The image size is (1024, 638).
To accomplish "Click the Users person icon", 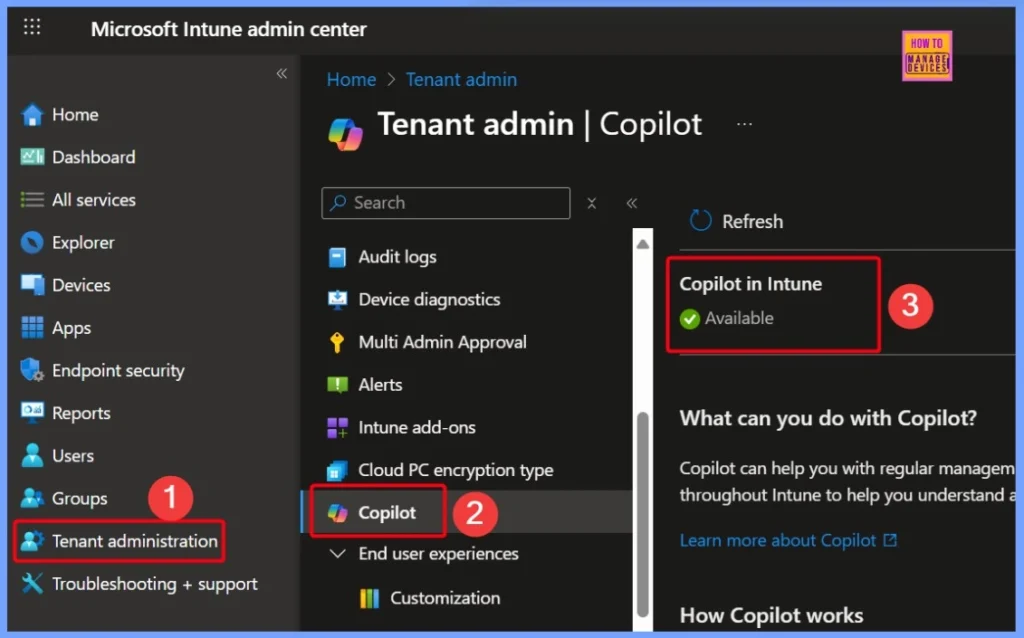I will (31, 455).
